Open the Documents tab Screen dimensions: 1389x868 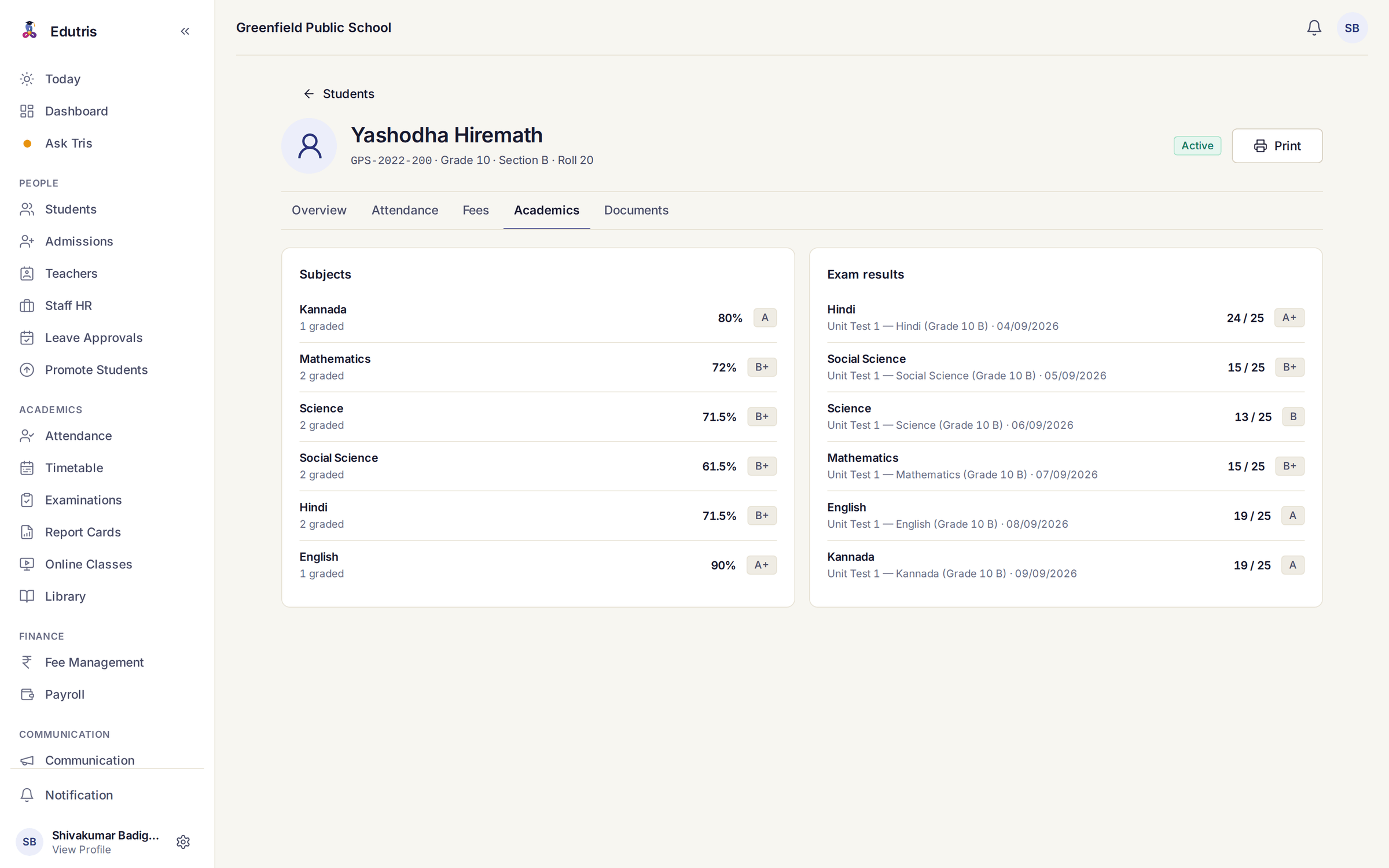pos(636,210)
